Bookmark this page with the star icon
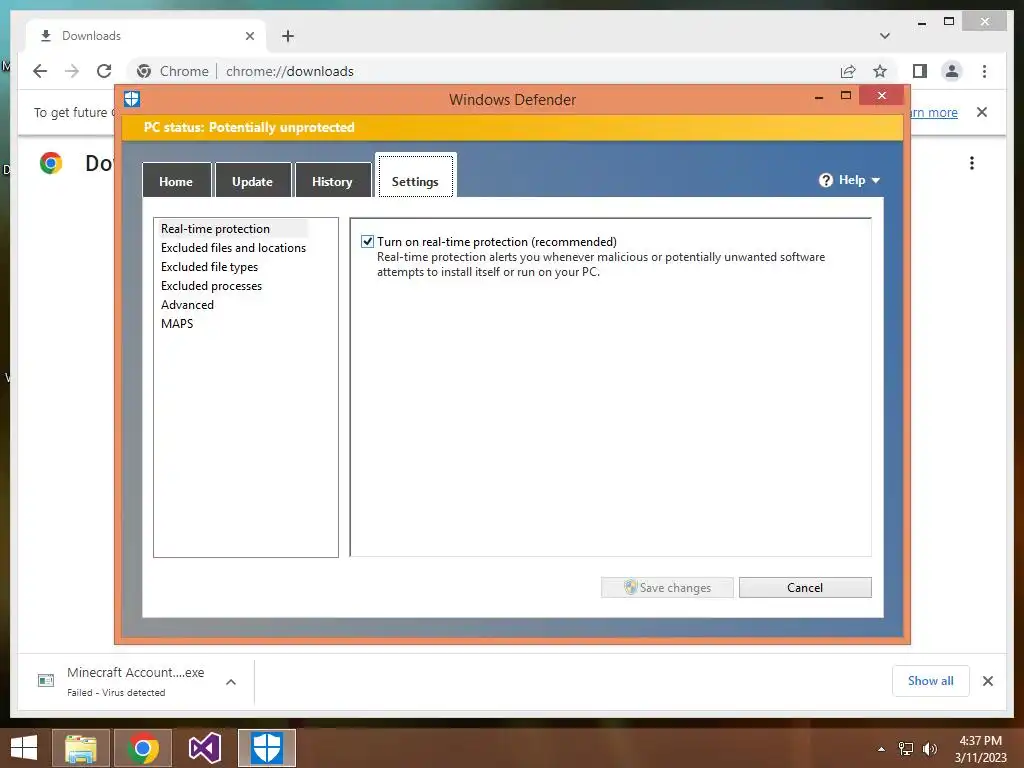1024x768 pixels. [880, 71]
